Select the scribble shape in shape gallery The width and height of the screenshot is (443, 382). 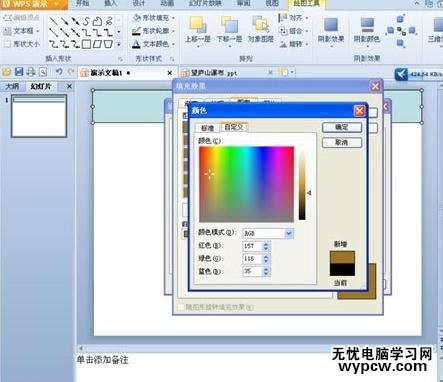[109, 22]
